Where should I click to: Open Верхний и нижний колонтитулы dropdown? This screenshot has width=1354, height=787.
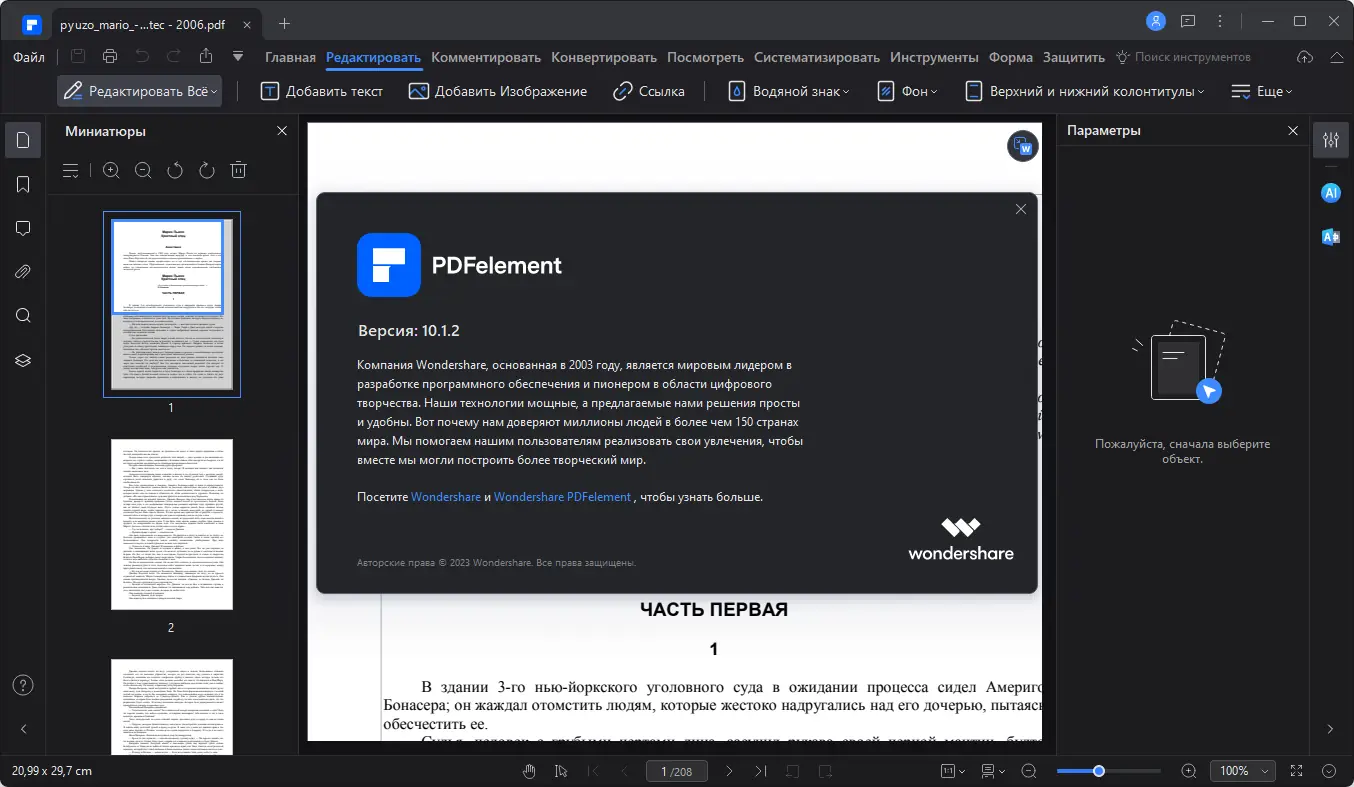coord(1085,91)
